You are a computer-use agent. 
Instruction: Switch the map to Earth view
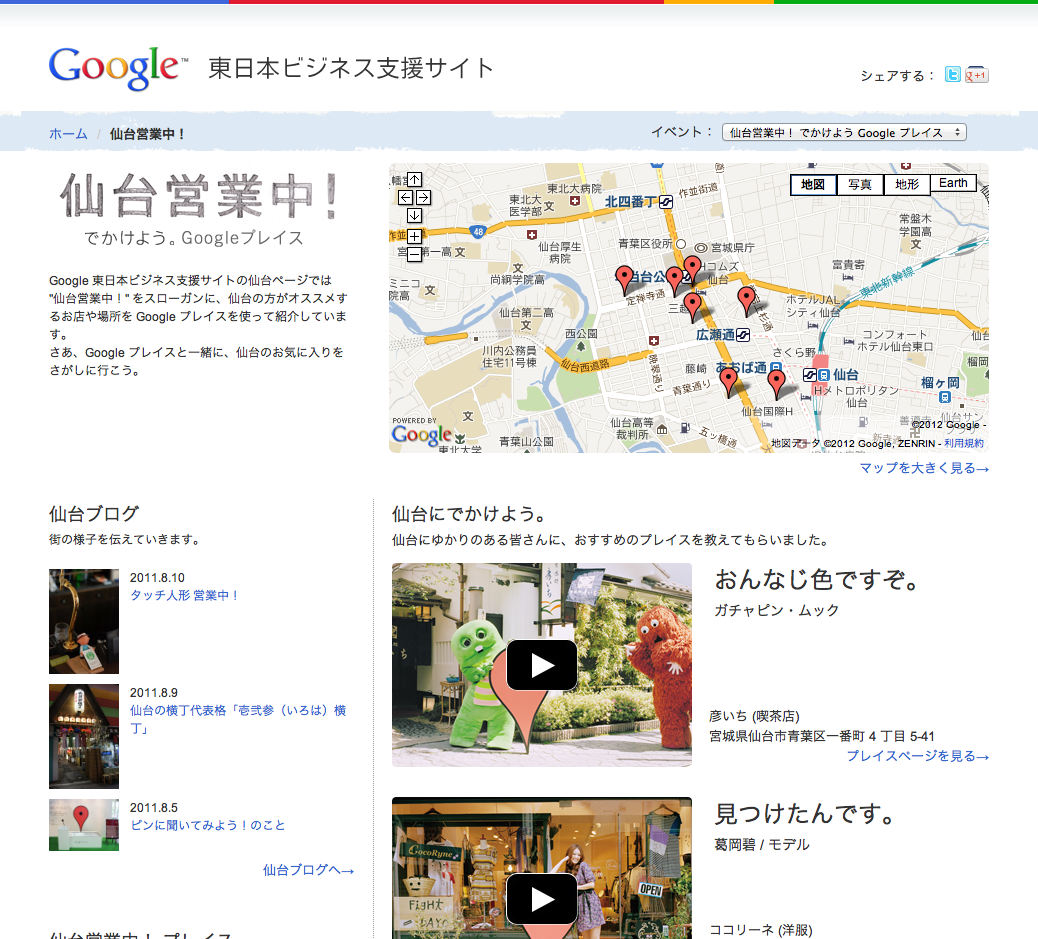point(953,183)
